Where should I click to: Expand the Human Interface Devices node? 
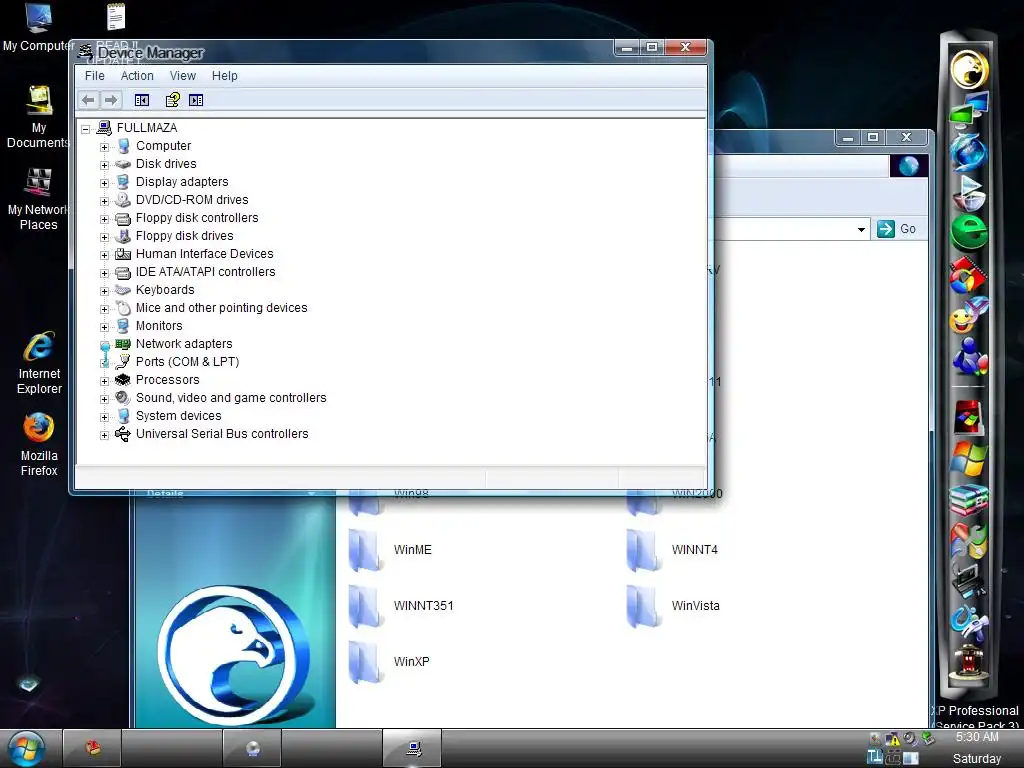[104, 255]
